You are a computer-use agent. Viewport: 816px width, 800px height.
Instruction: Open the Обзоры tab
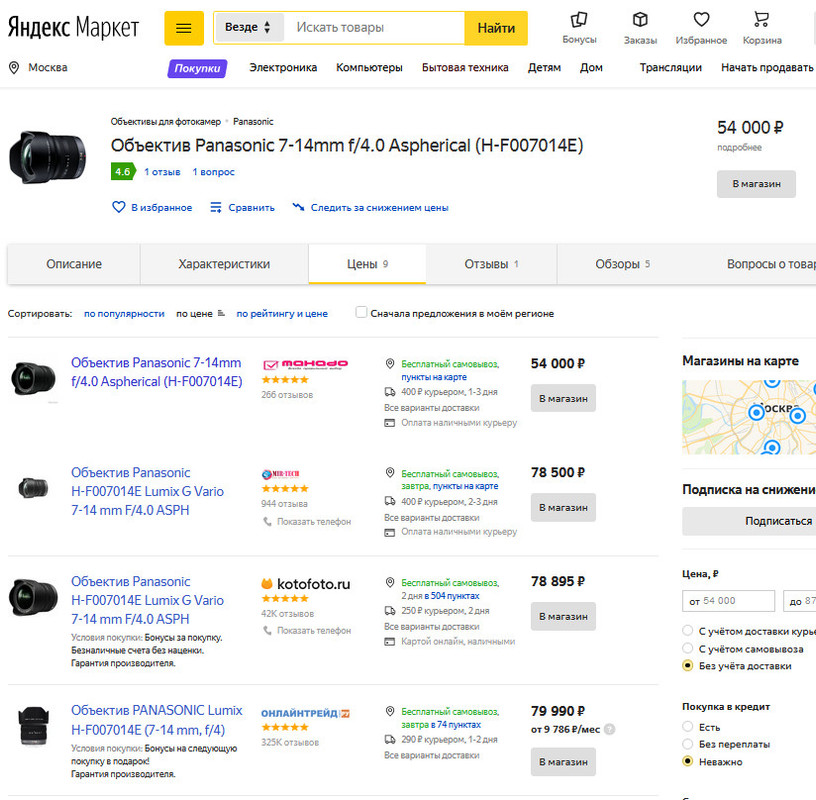[622, 264]
